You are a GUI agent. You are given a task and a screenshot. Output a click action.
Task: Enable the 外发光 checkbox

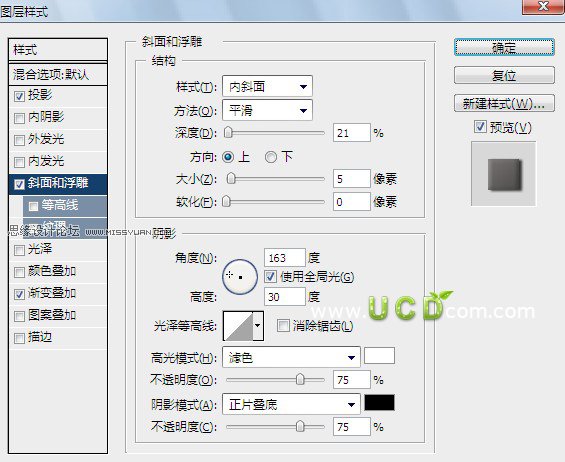[19, 140]
